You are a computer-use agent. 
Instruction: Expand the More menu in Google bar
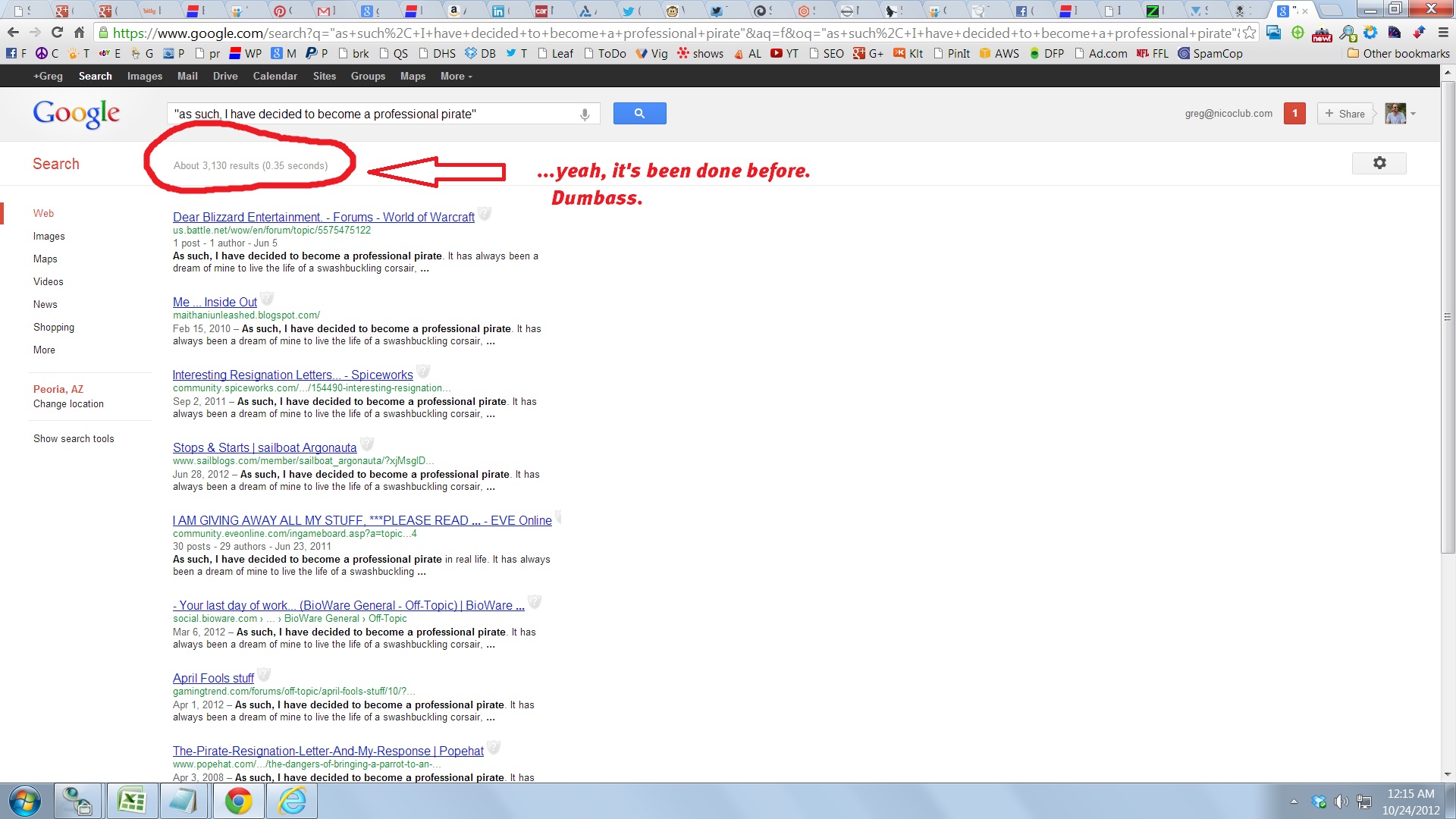457,76
